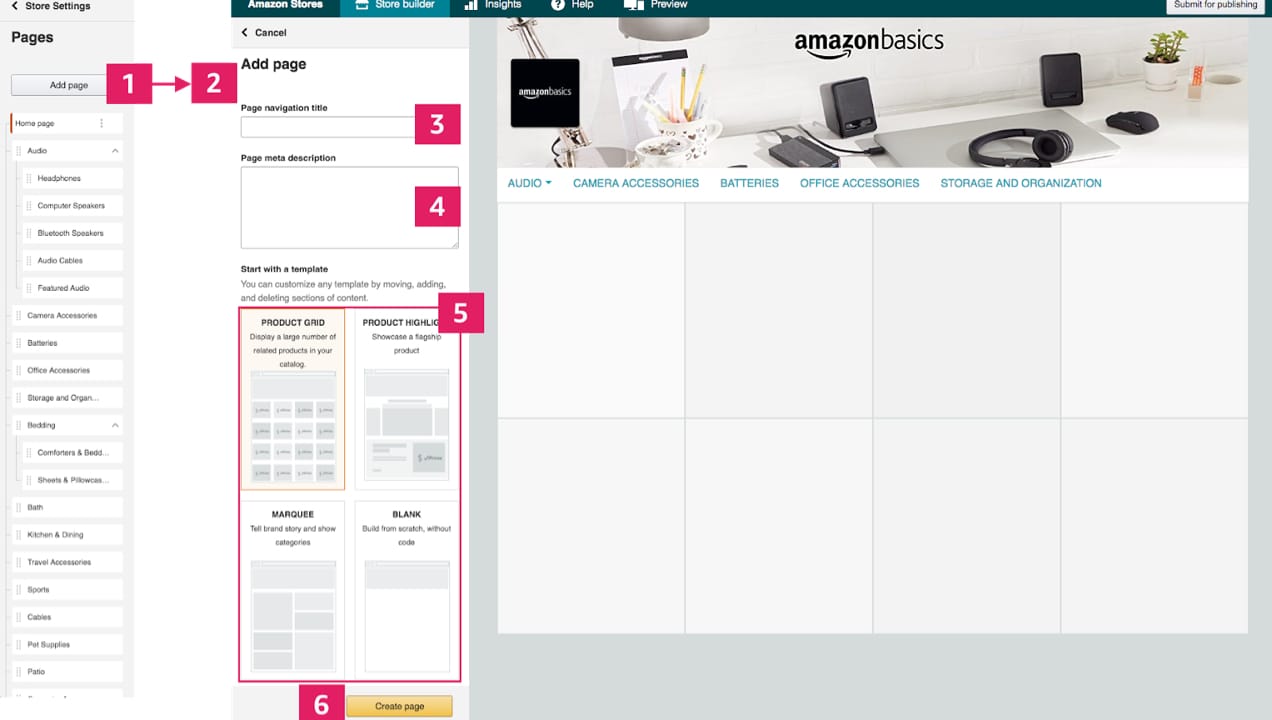Image resolution: width=1272 pixels, height=720 pixels.
Task: Click the drag handle for Featured Audio
Action: click(29, 288)
